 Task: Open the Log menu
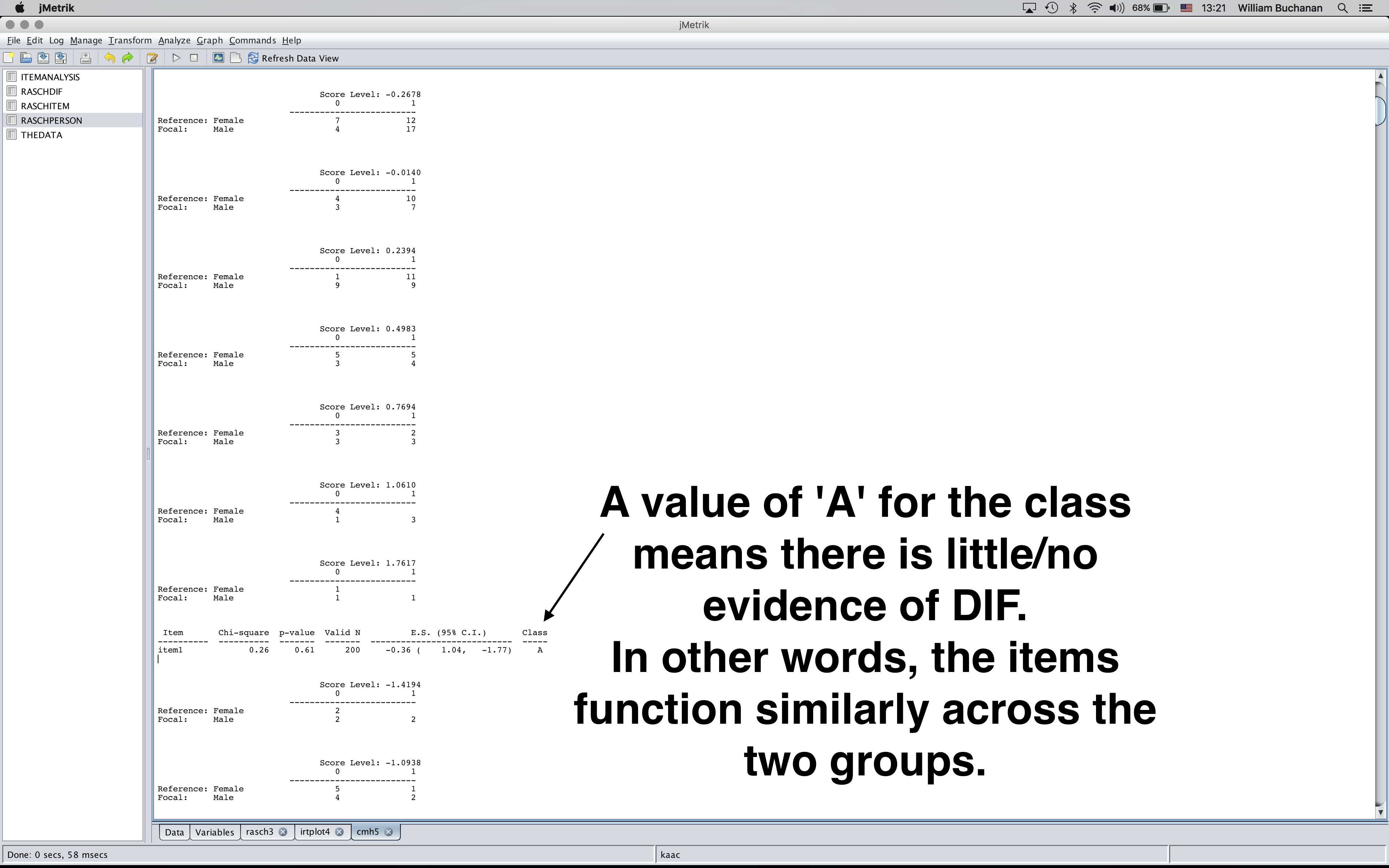pos(56,40)
